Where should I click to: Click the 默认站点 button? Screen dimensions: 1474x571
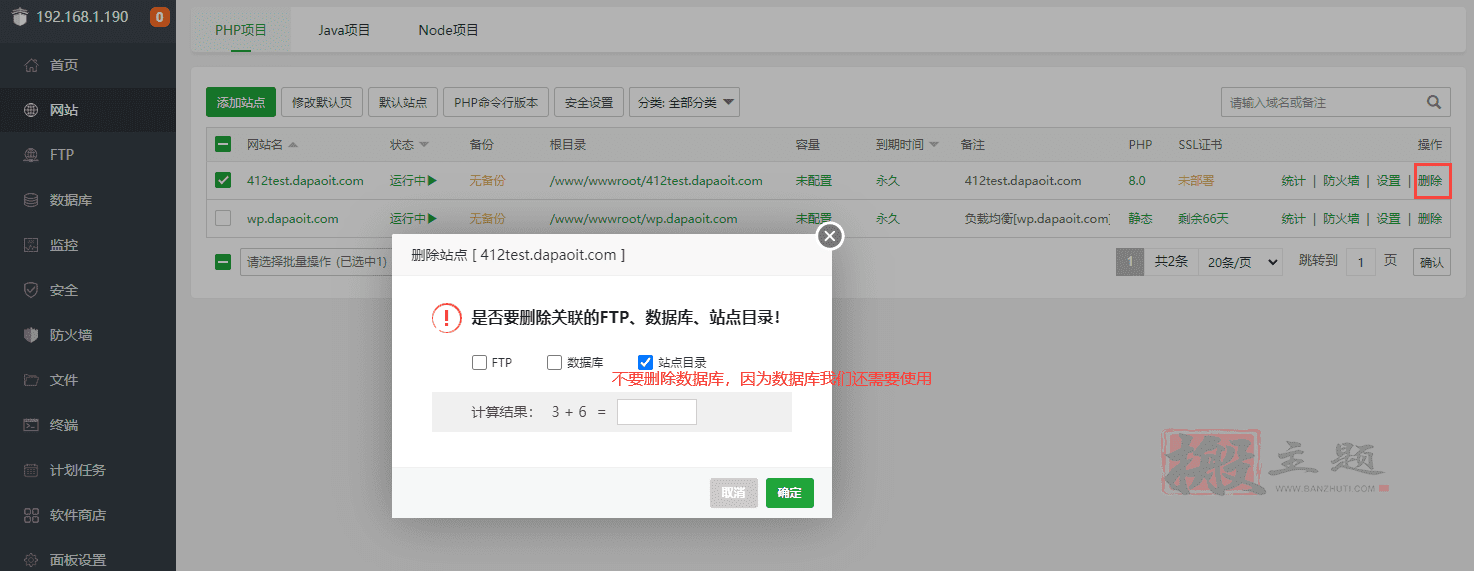pyautogui.click(x=403, y=102)
